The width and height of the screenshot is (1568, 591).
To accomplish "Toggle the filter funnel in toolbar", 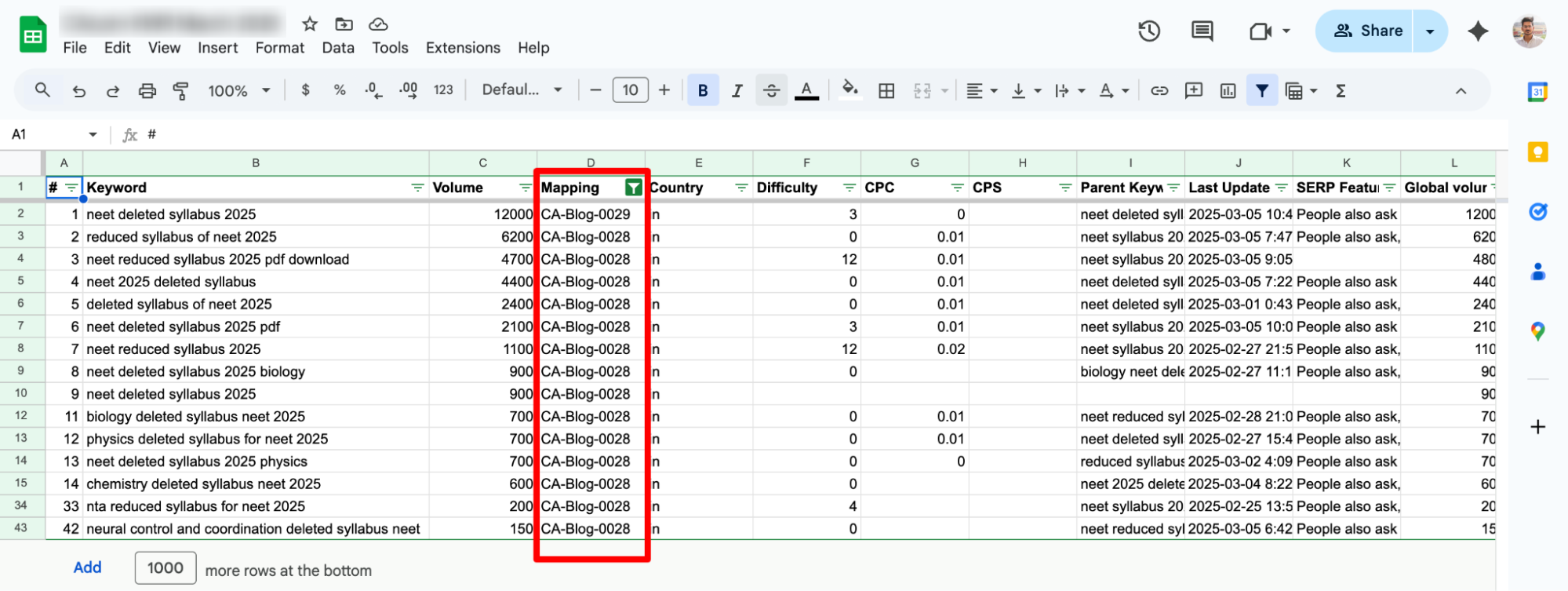I will coord(1262,91).
